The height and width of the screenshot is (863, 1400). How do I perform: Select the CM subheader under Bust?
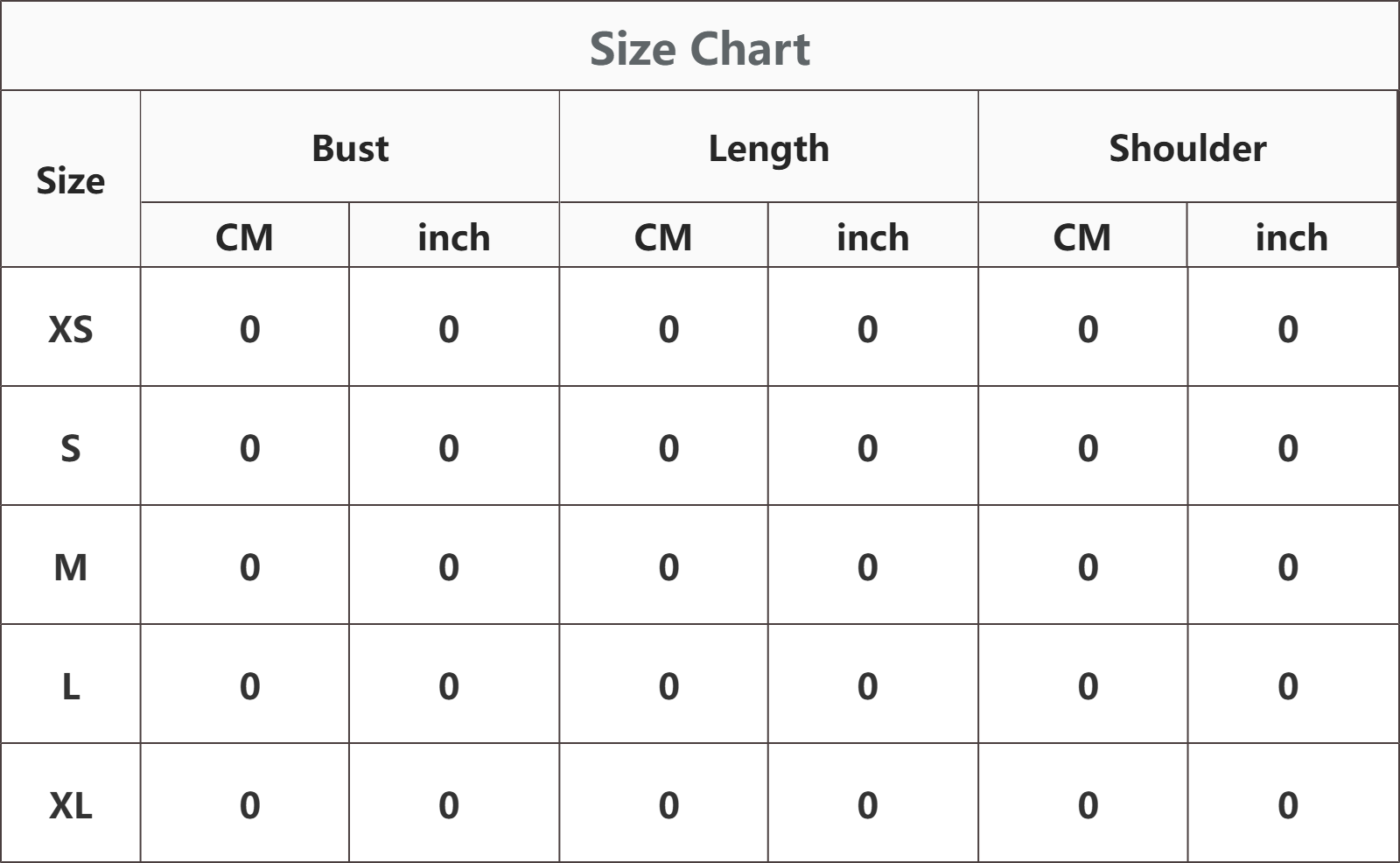(244, 235)
